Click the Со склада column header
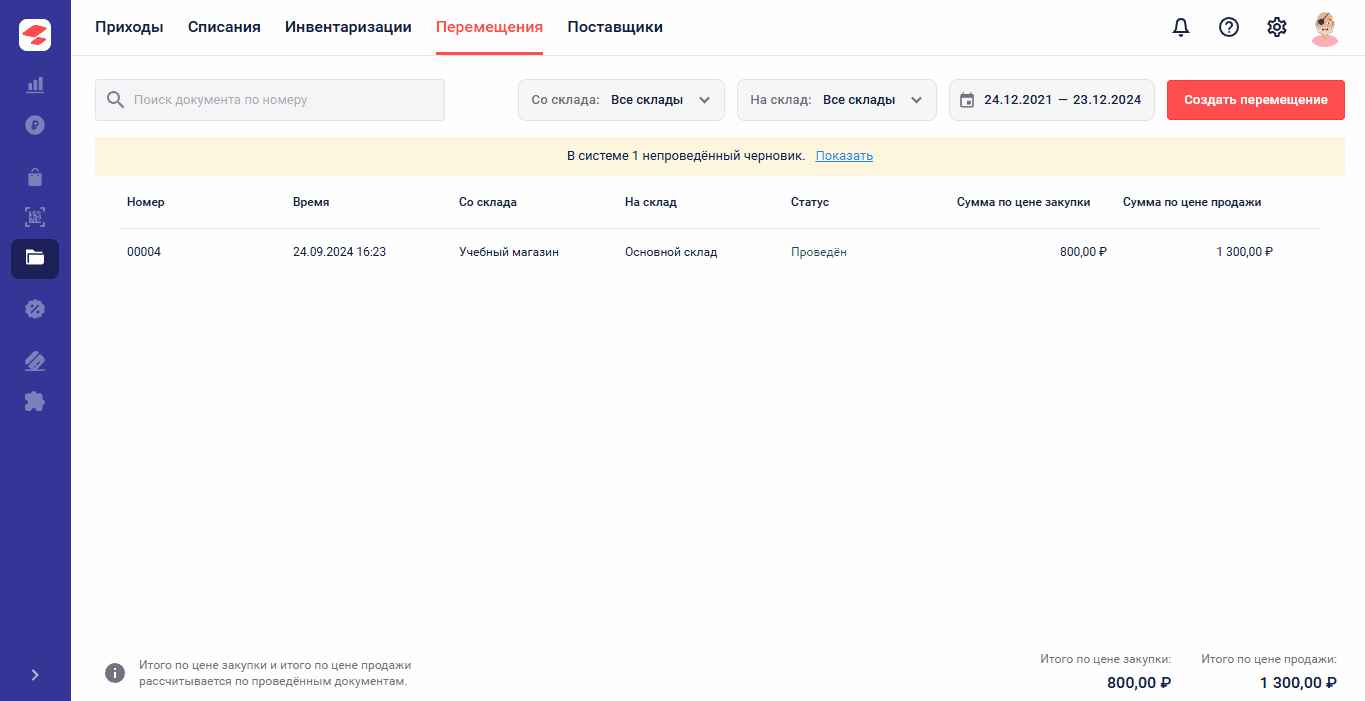This screenshot has height=701, width=1365. point(488,202)
